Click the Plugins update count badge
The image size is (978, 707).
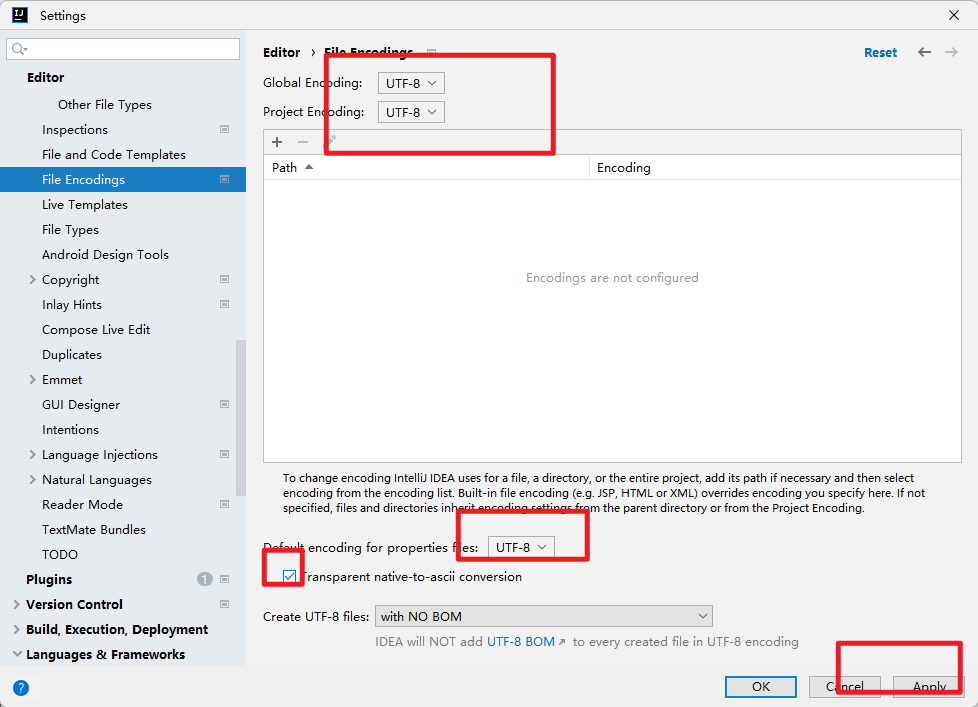click(205, 579)
